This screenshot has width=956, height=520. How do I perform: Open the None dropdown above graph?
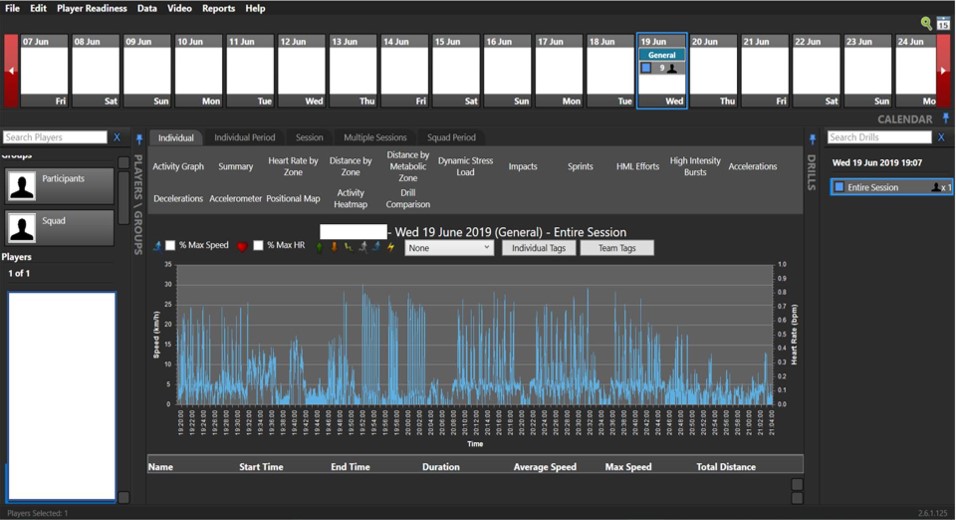tap(449, 247)
